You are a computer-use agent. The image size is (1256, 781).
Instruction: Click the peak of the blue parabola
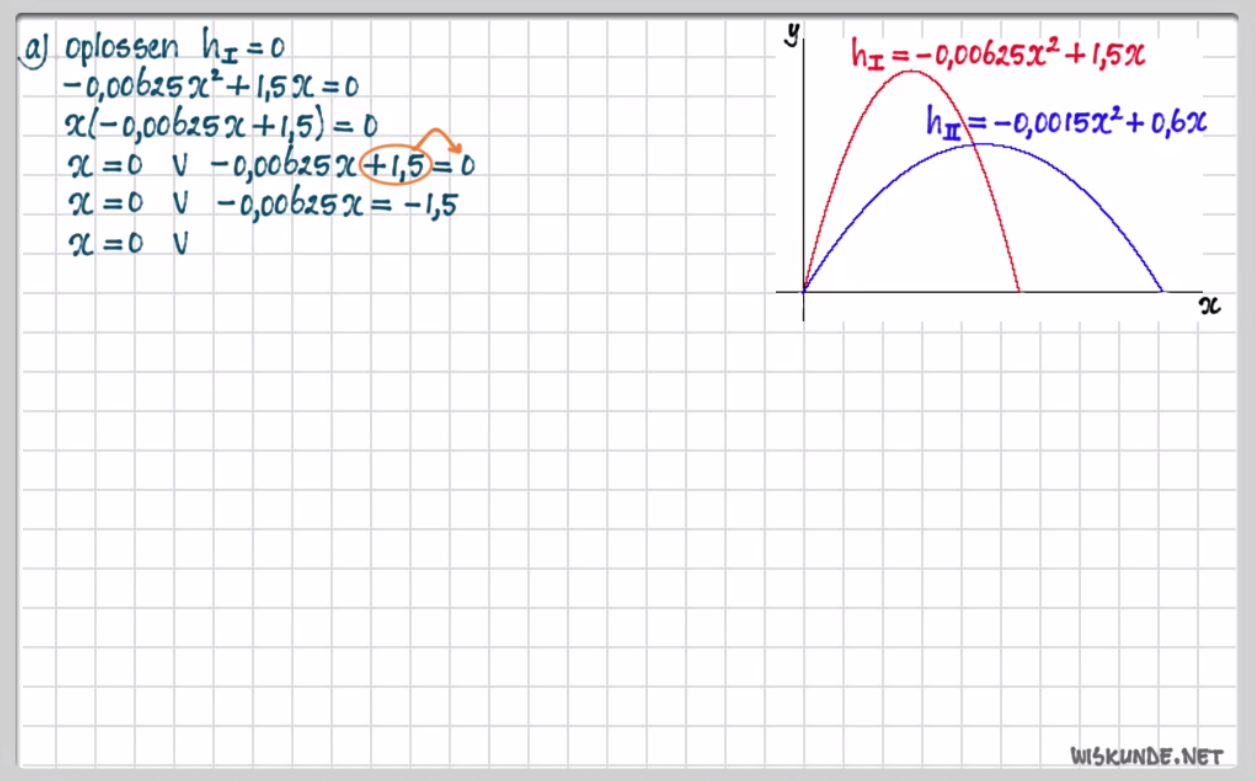point(983,144)
